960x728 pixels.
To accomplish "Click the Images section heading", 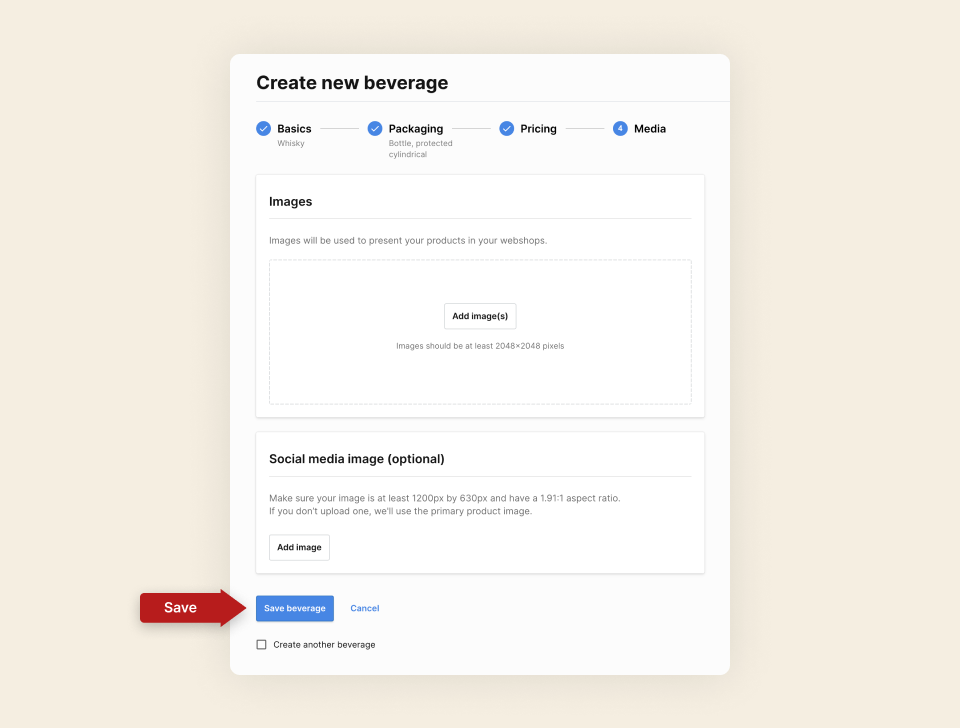I will coord(291,201).
